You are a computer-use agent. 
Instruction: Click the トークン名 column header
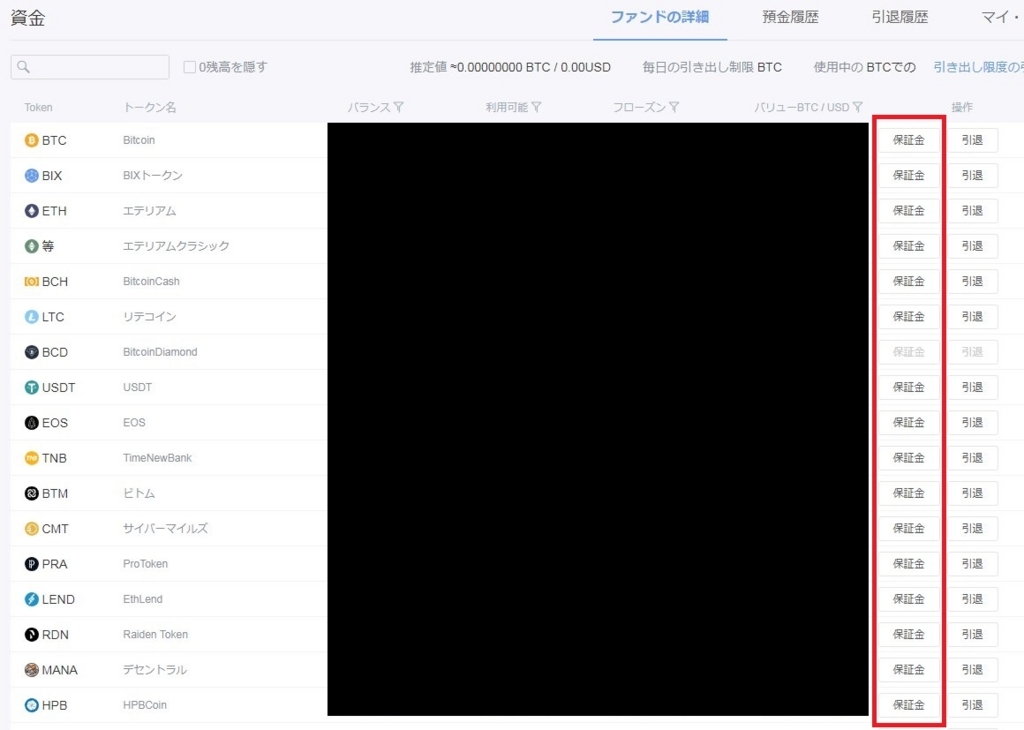150,107
